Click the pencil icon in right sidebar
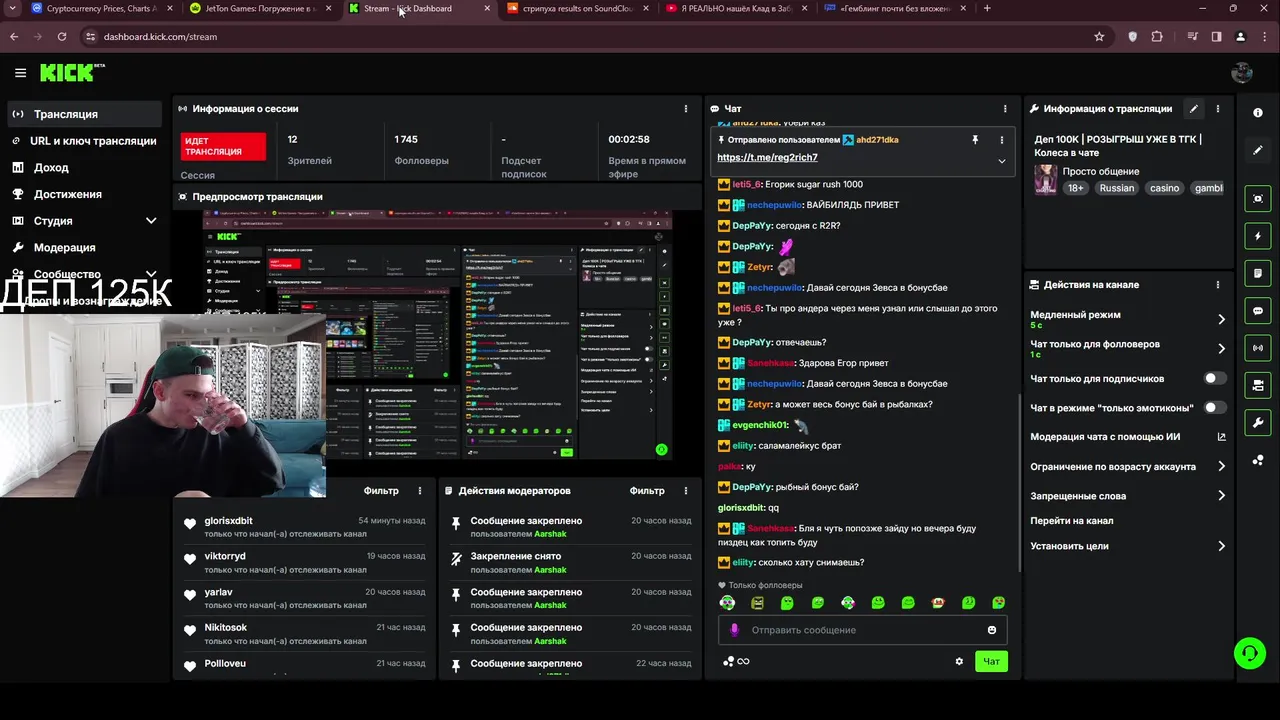This screenshot has width=1280, height=720. 1258,150
